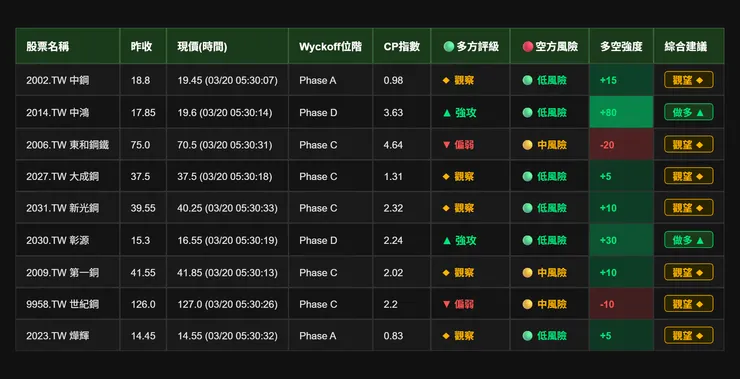
Task: Click Phase D cell for 2014.TW 中鴻
Action: click(318, 112)
